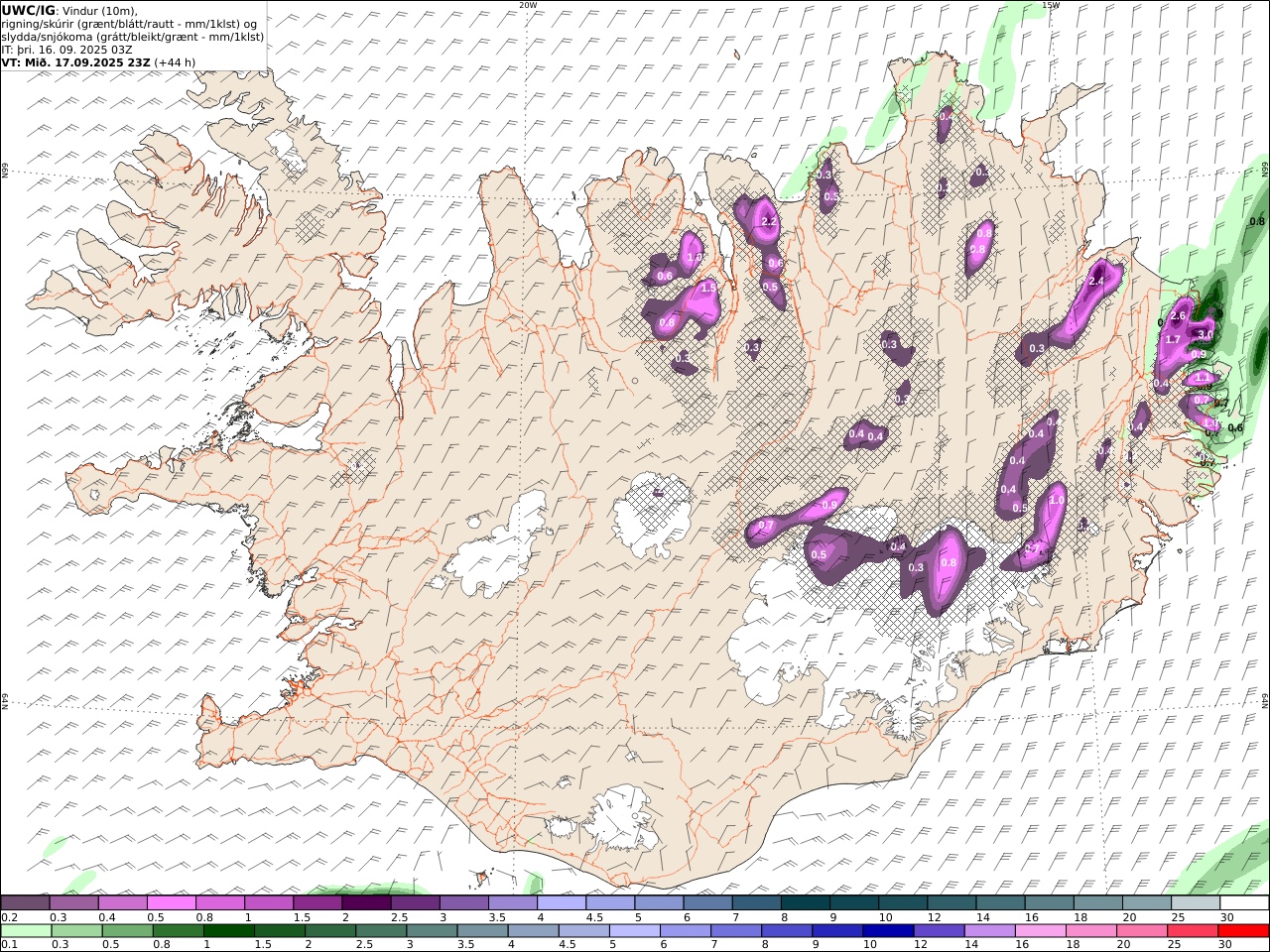Click the purple swatch at 12 on rain scale

(x=939, y=931)
